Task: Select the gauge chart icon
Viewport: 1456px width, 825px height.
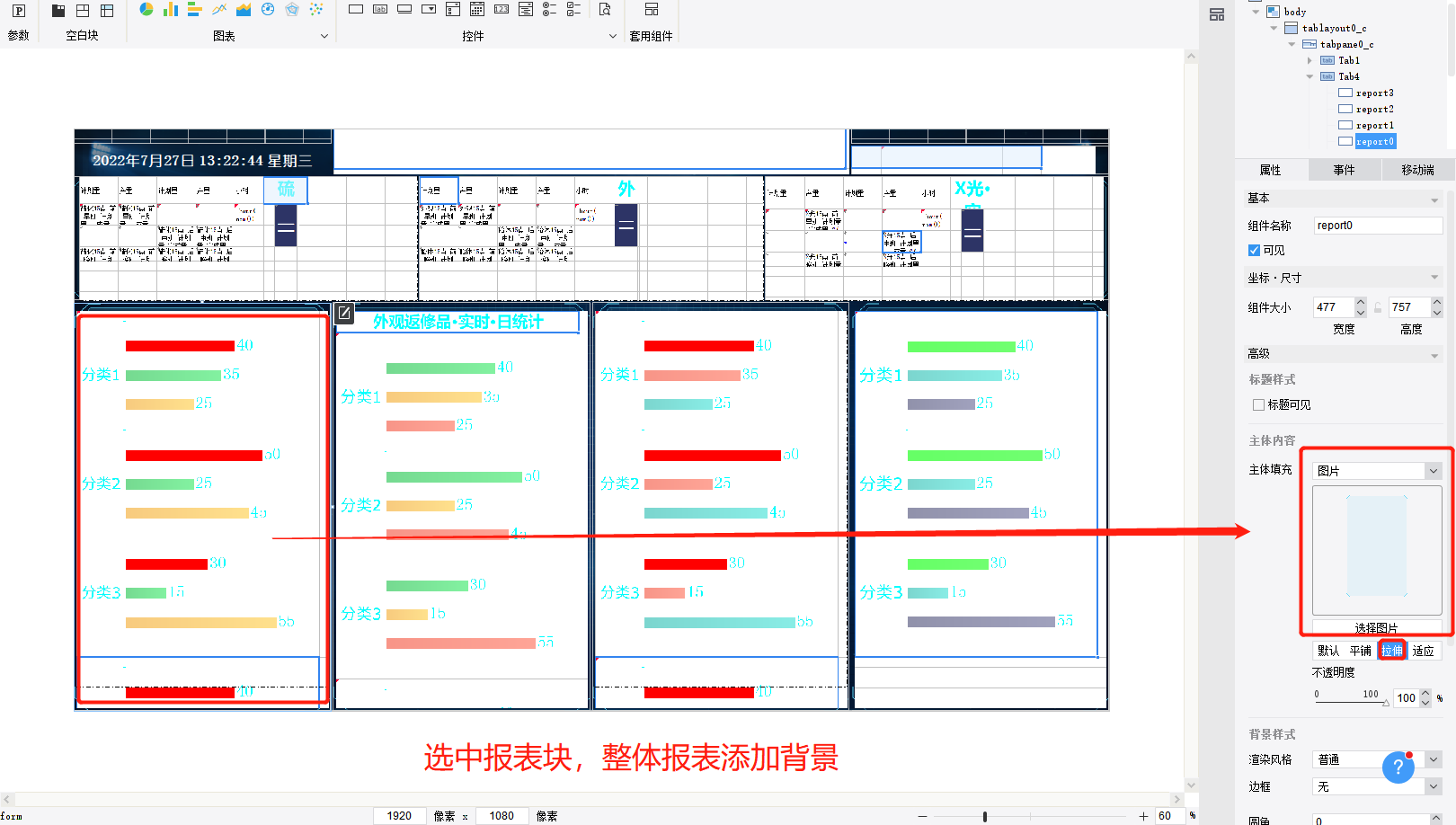Action: coord(268,10)
